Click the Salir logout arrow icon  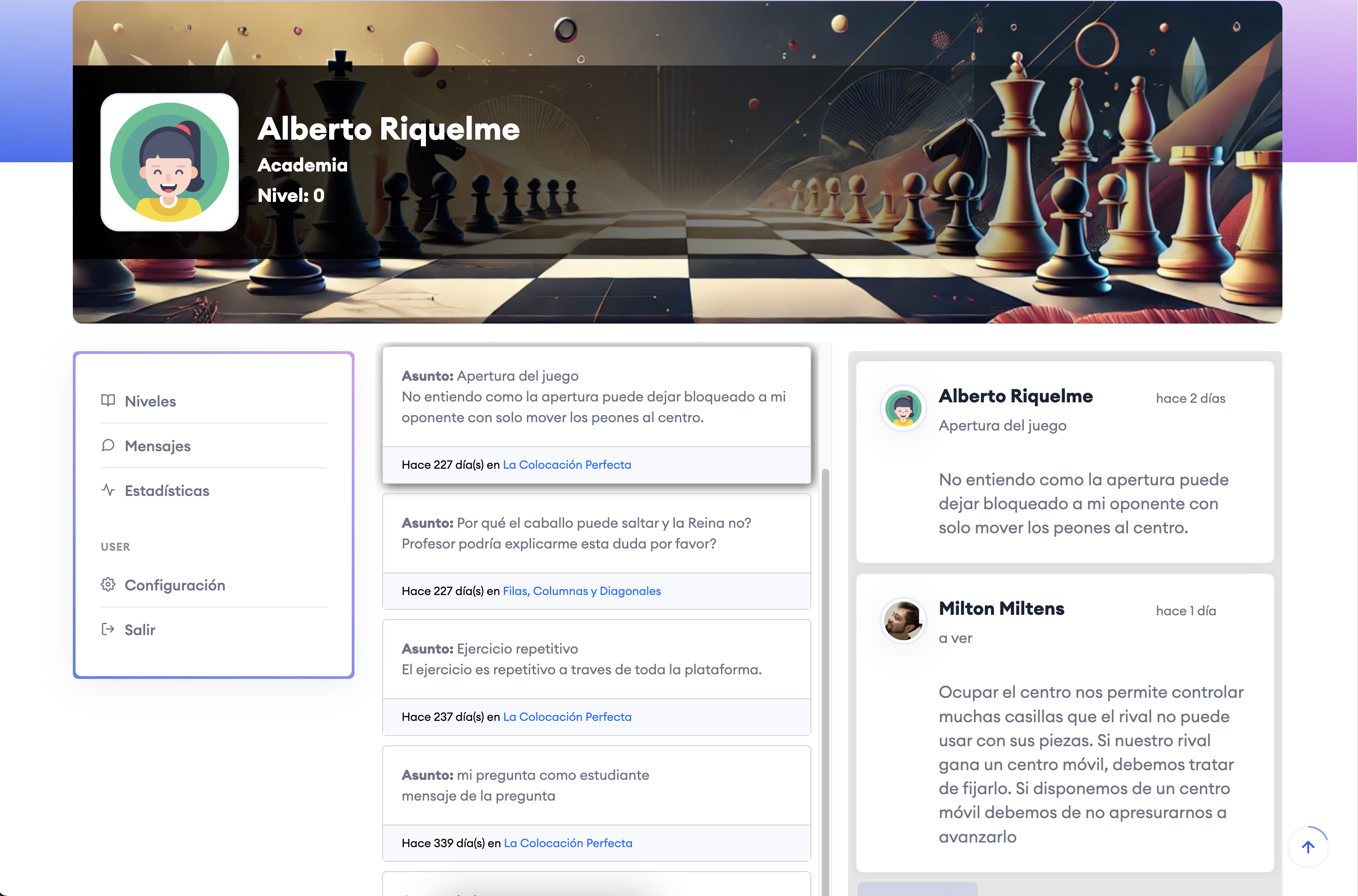click(108, 629)
